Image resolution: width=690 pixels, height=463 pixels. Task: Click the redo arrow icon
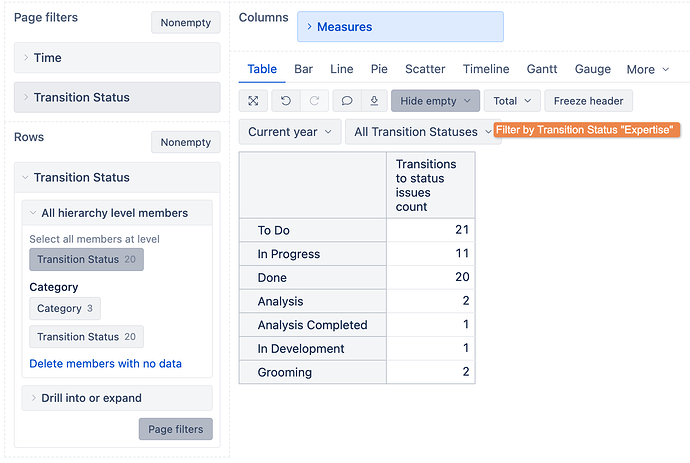[313, 101]
